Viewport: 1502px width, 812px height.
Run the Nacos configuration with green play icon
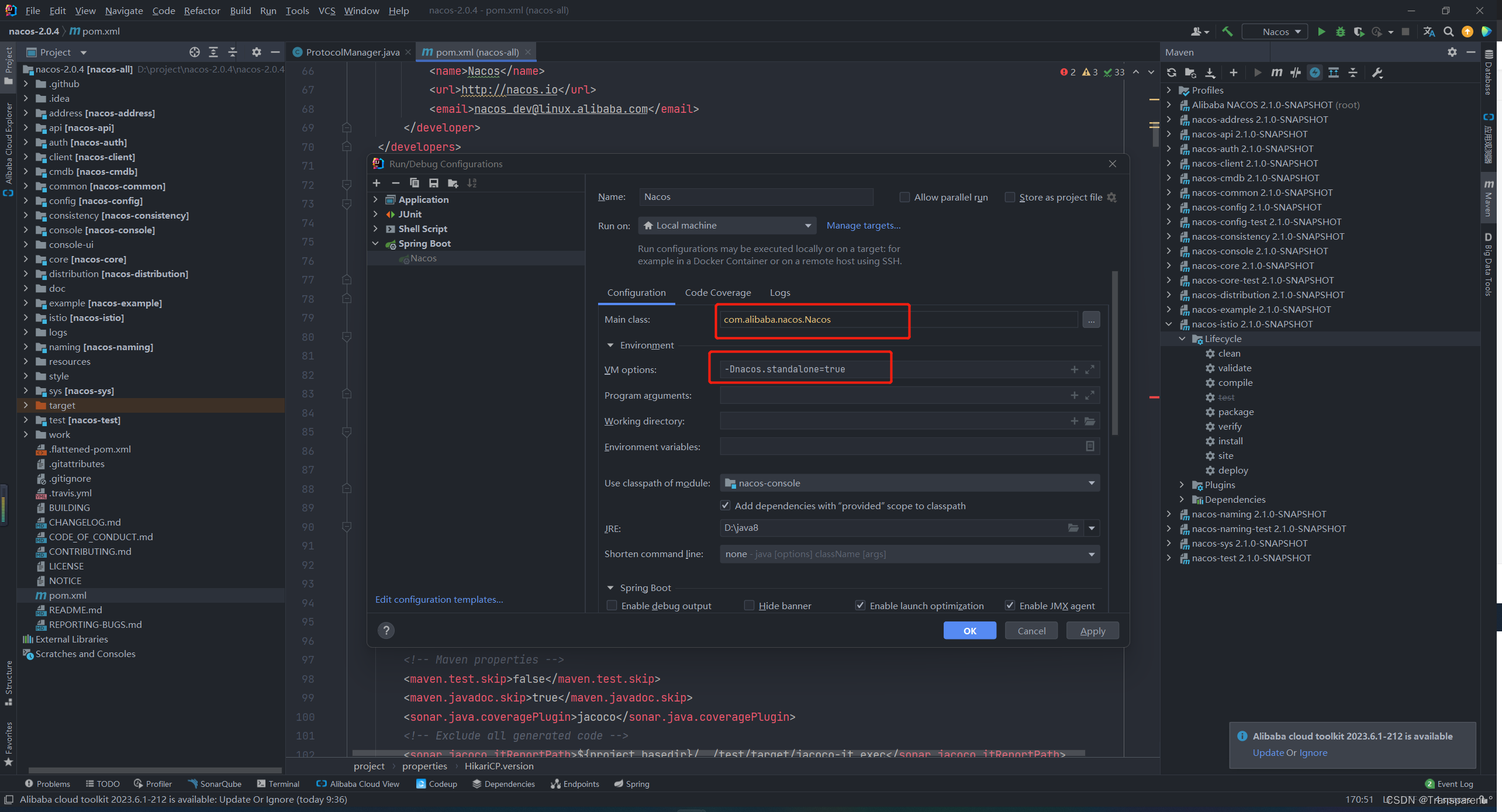click(x=1321, y=32)
